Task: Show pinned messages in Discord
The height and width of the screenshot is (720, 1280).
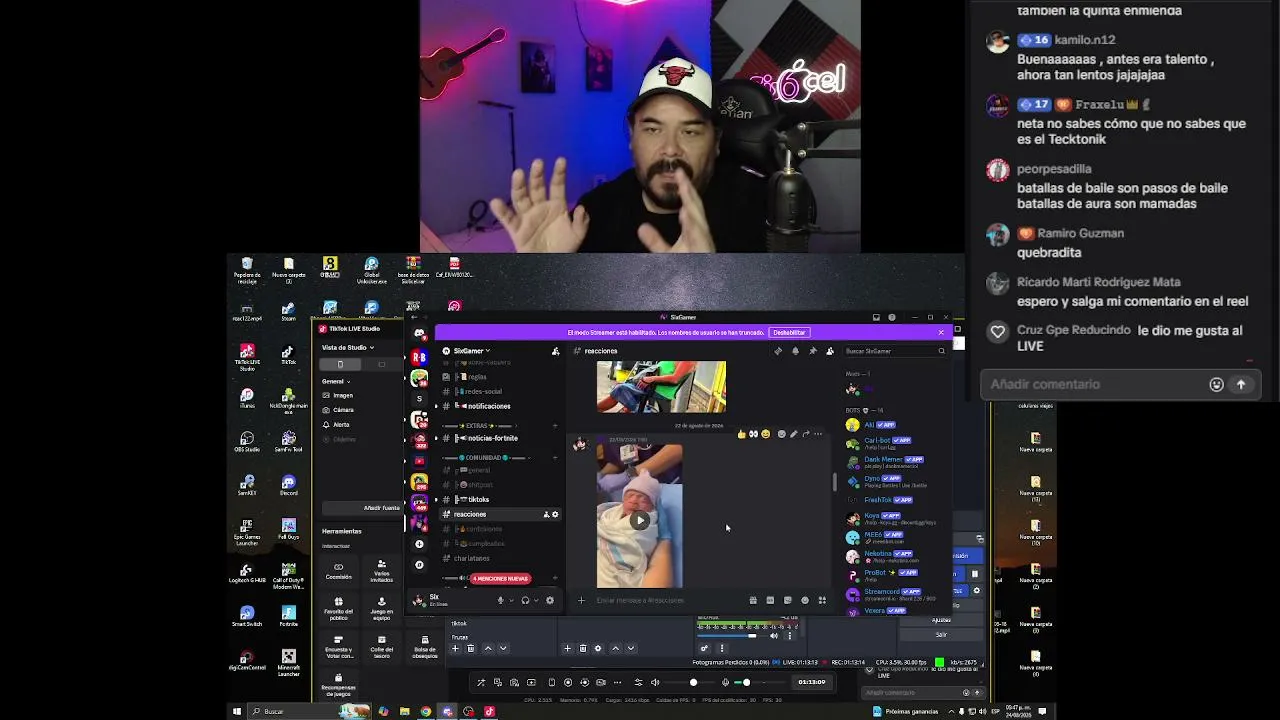Action: [x=812, y=351]
